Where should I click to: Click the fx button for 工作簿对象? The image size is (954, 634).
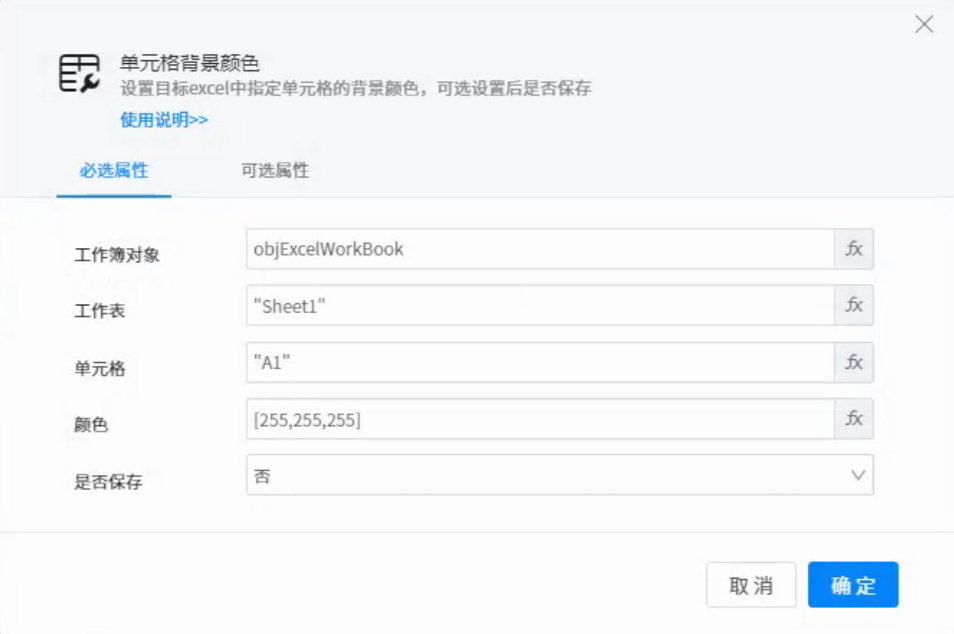point(854,249)
